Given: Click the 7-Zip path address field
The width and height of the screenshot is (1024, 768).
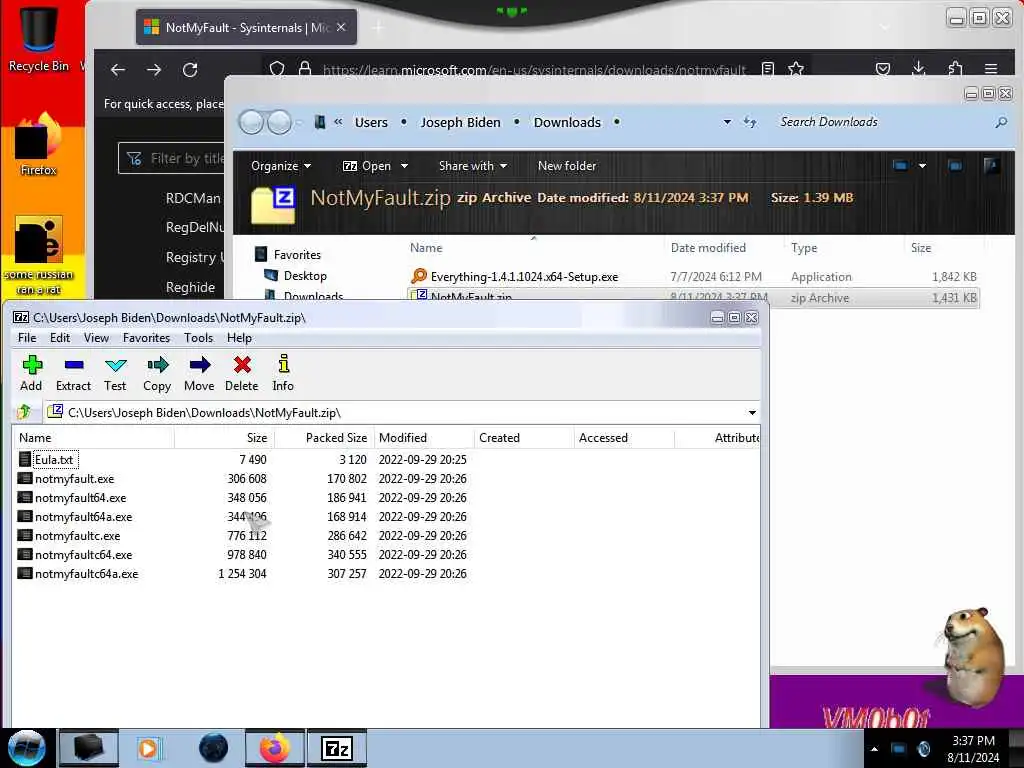Looking at the screenshot, I should point(396,413).
